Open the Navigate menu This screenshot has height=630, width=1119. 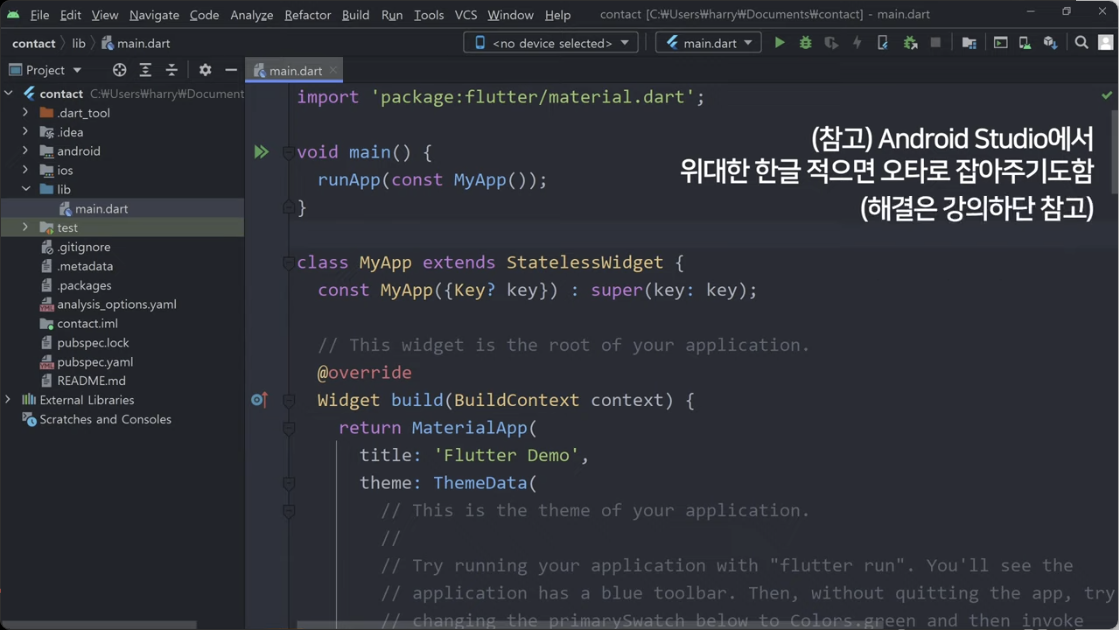point(154,14)
